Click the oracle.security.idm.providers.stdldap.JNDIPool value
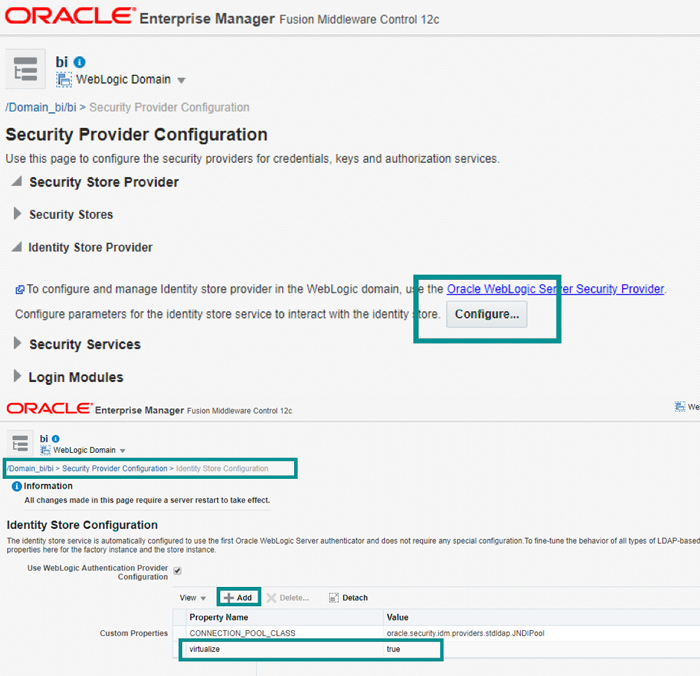Viewport: 700px width, 676px height. tap(465, 633)
